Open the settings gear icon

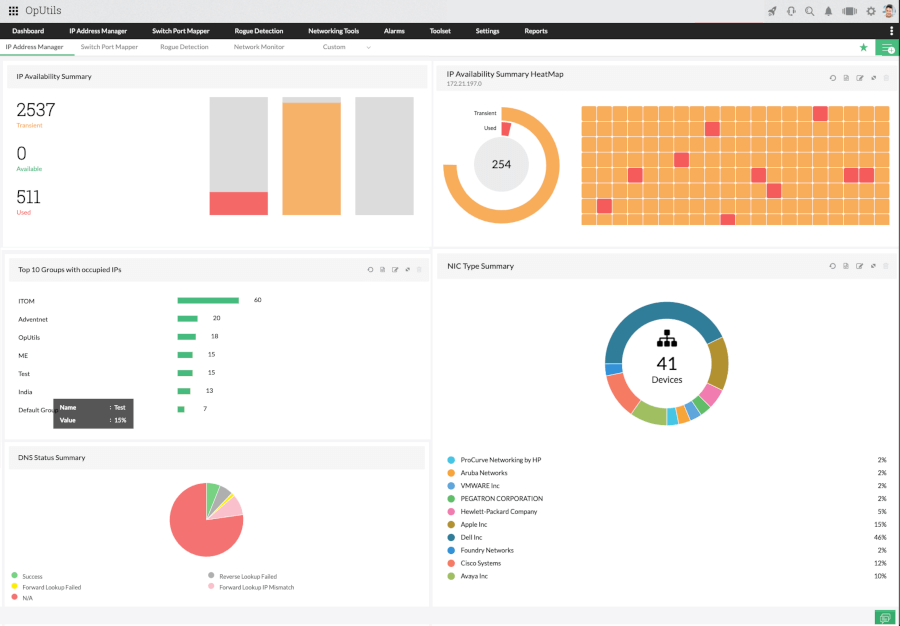click(871, 11)
